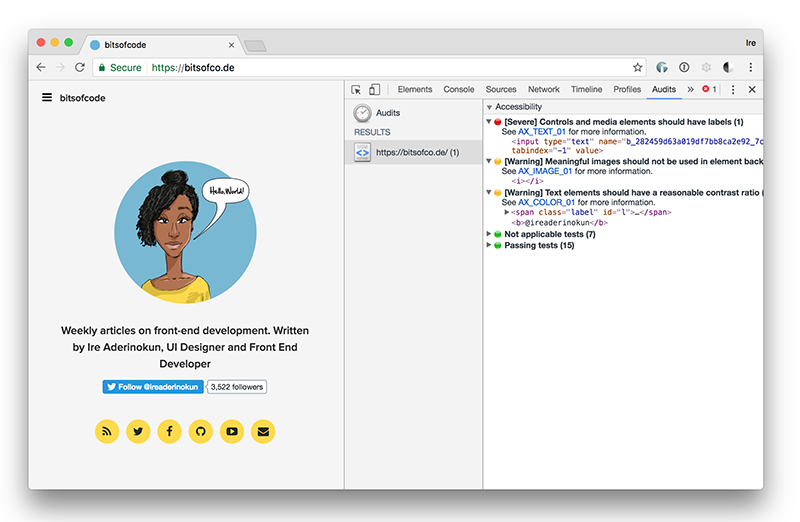
Task: Select the https://bitsofco.de/ (1) audit result
Action: point(413,152)
